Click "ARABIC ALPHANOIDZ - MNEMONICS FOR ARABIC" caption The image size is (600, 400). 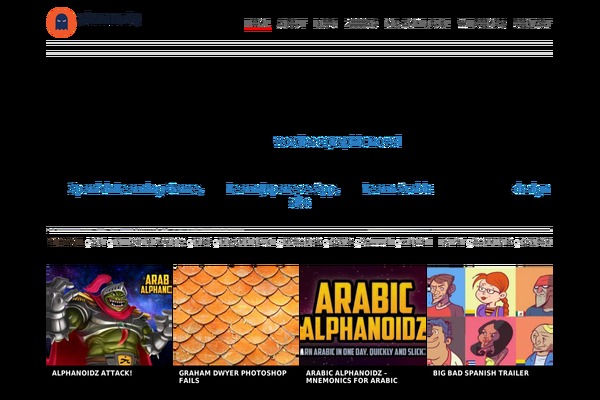pyautogui.click(x=351, y=377)
